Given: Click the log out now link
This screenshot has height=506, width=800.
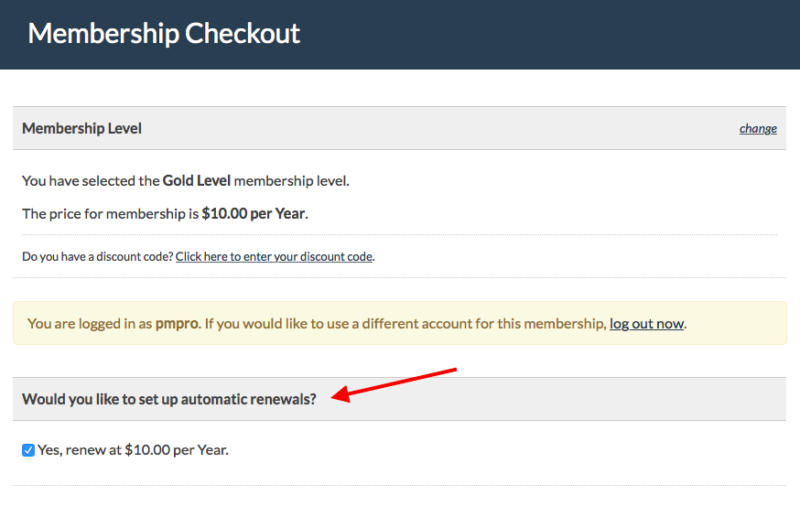Looking at the screenshot, I should tap(646, 324).
